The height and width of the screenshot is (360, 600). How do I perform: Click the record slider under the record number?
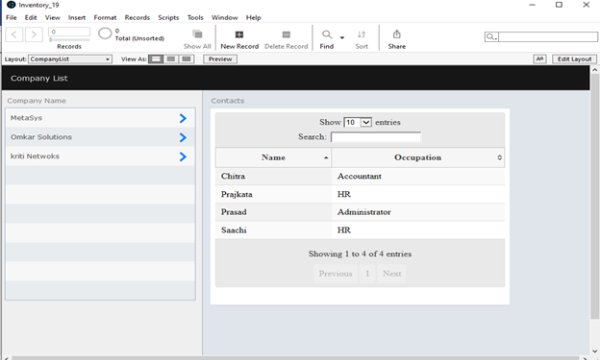[x=69, y=39]
